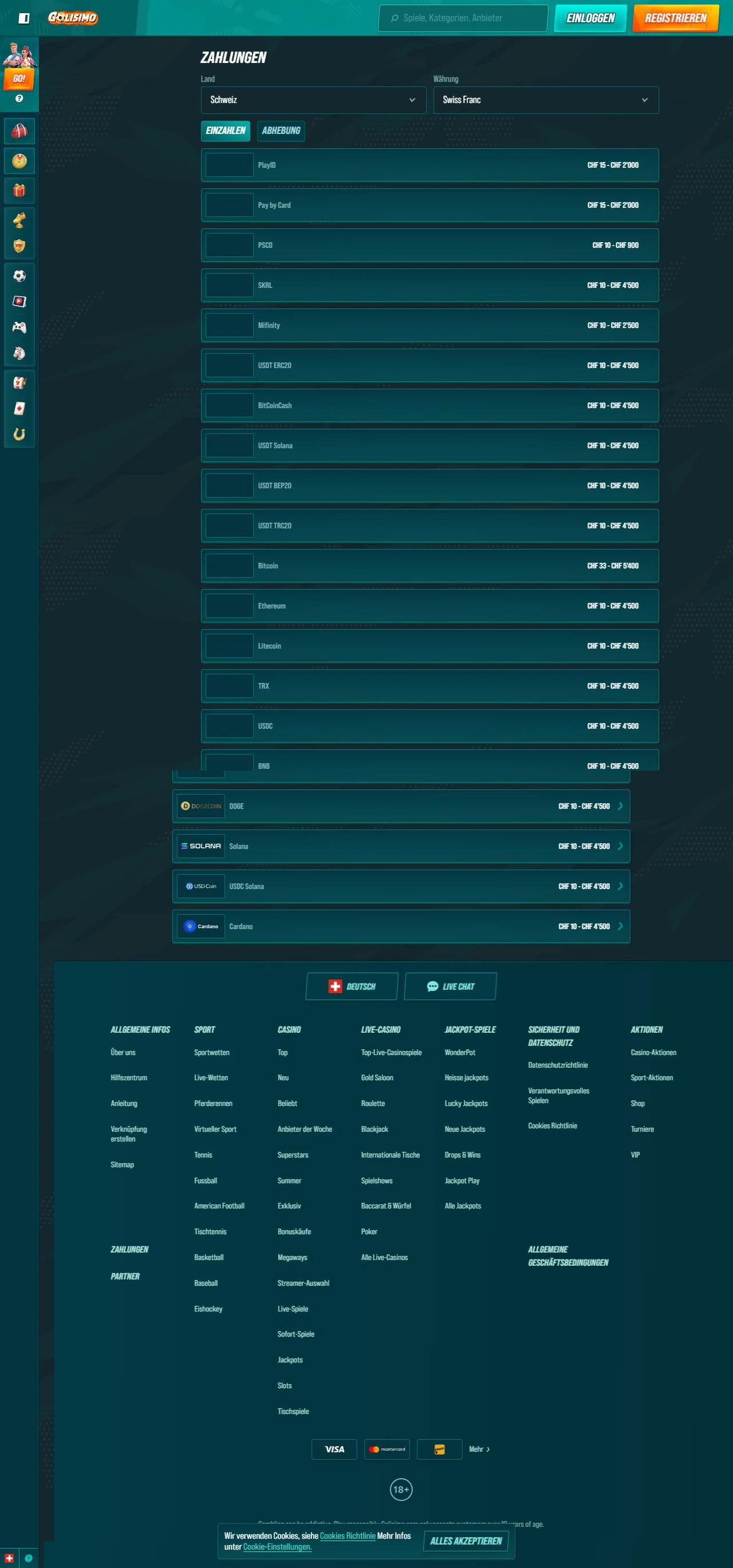The width and height of the screenshot is (733, 1568).
Task: Open the Land dropdown showing Schweiz
Action: 313,100
